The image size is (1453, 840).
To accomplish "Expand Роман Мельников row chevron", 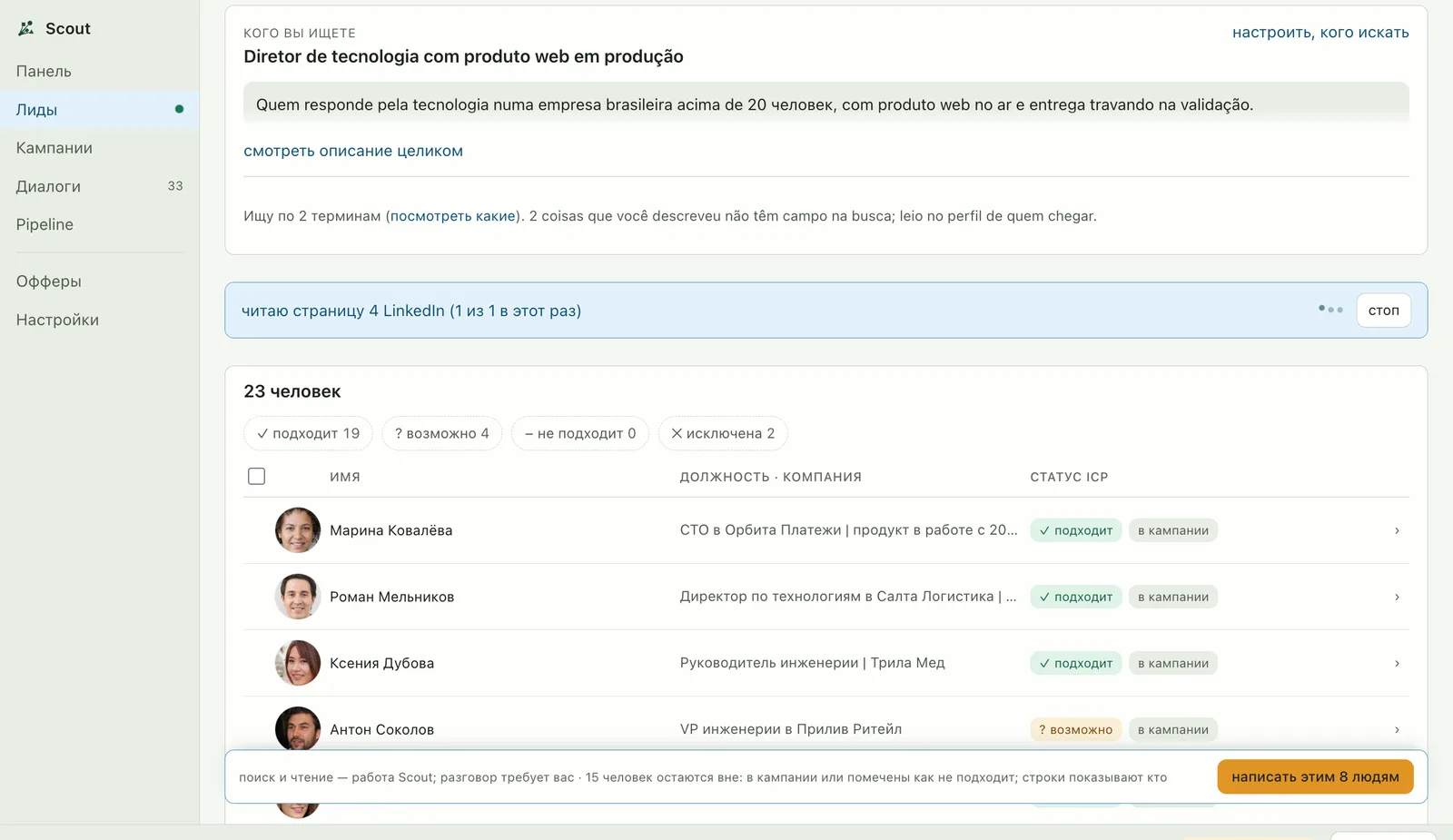I will (1397, 597).
